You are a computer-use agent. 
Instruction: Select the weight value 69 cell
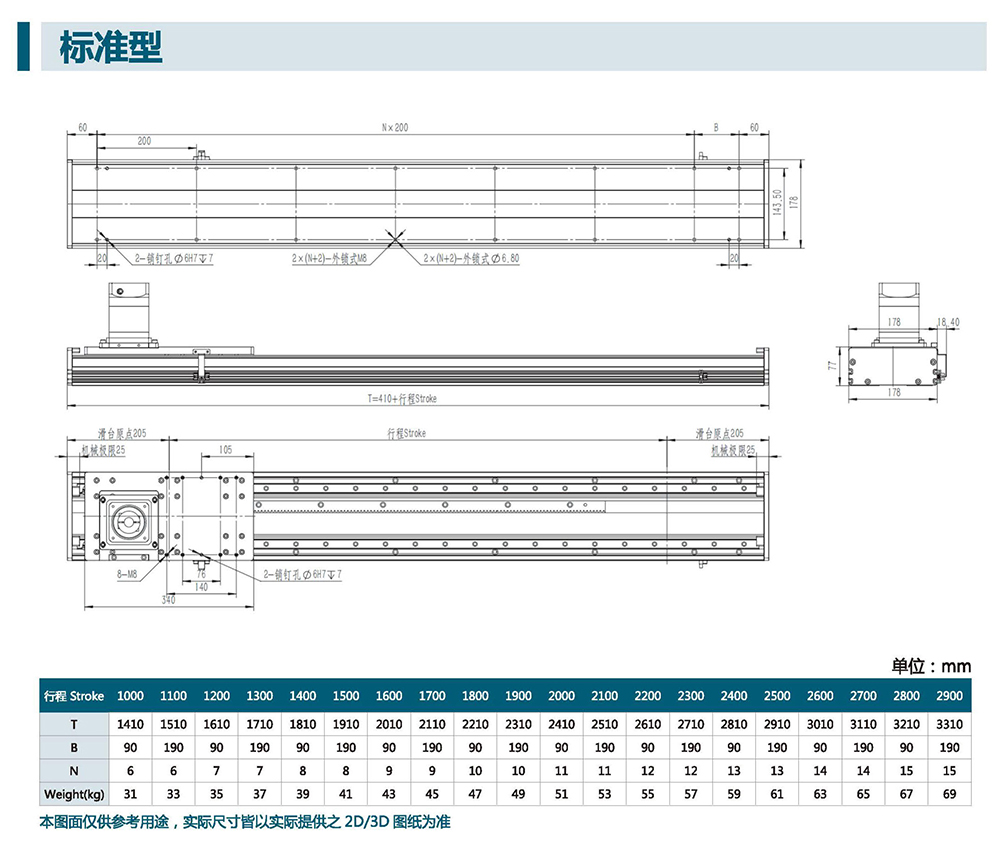click(x=949, y=794)
